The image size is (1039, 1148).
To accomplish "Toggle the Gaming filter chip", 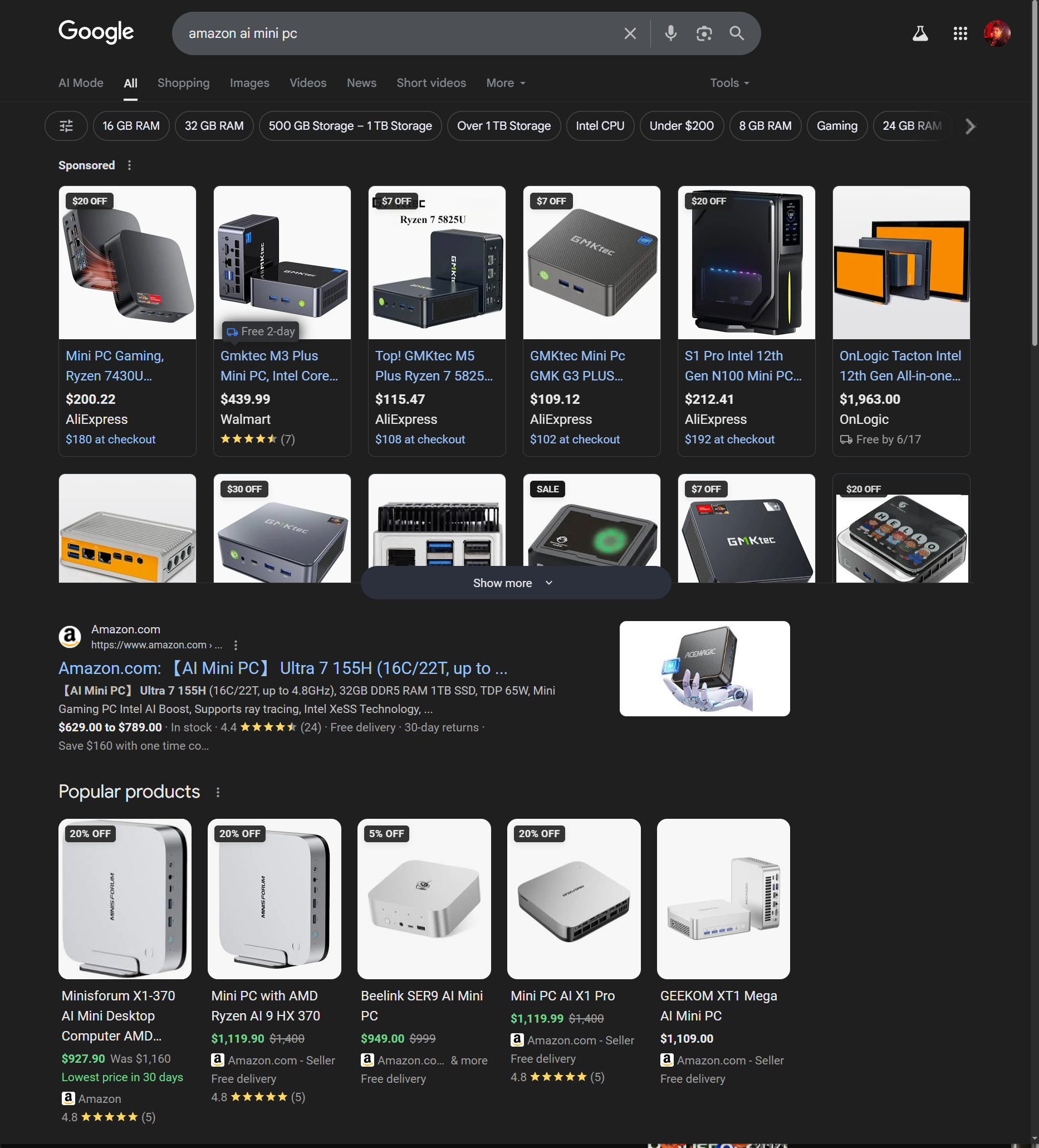I will (x=837, y=126).
